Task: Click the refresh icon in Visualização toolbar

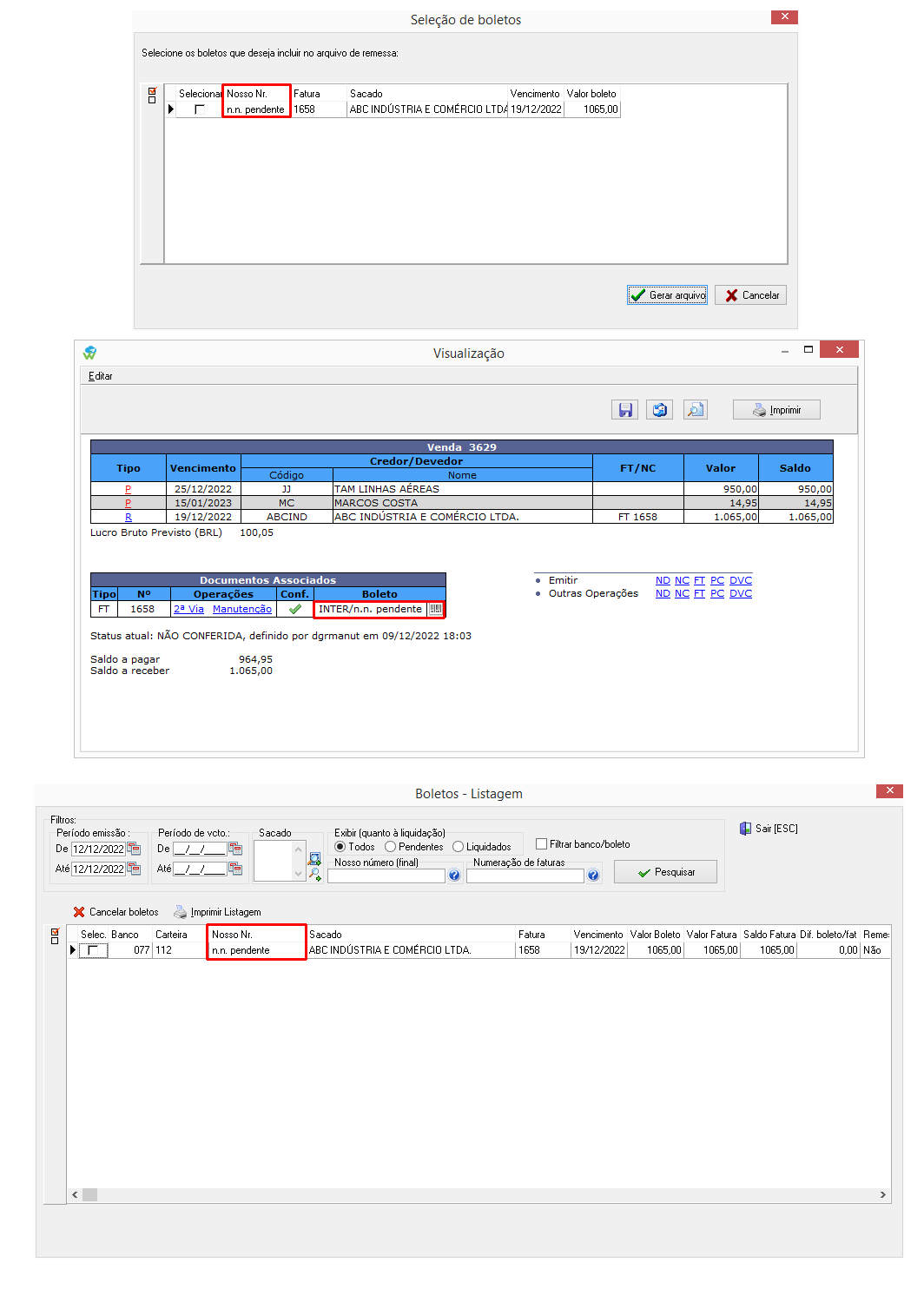Action: 659,410
